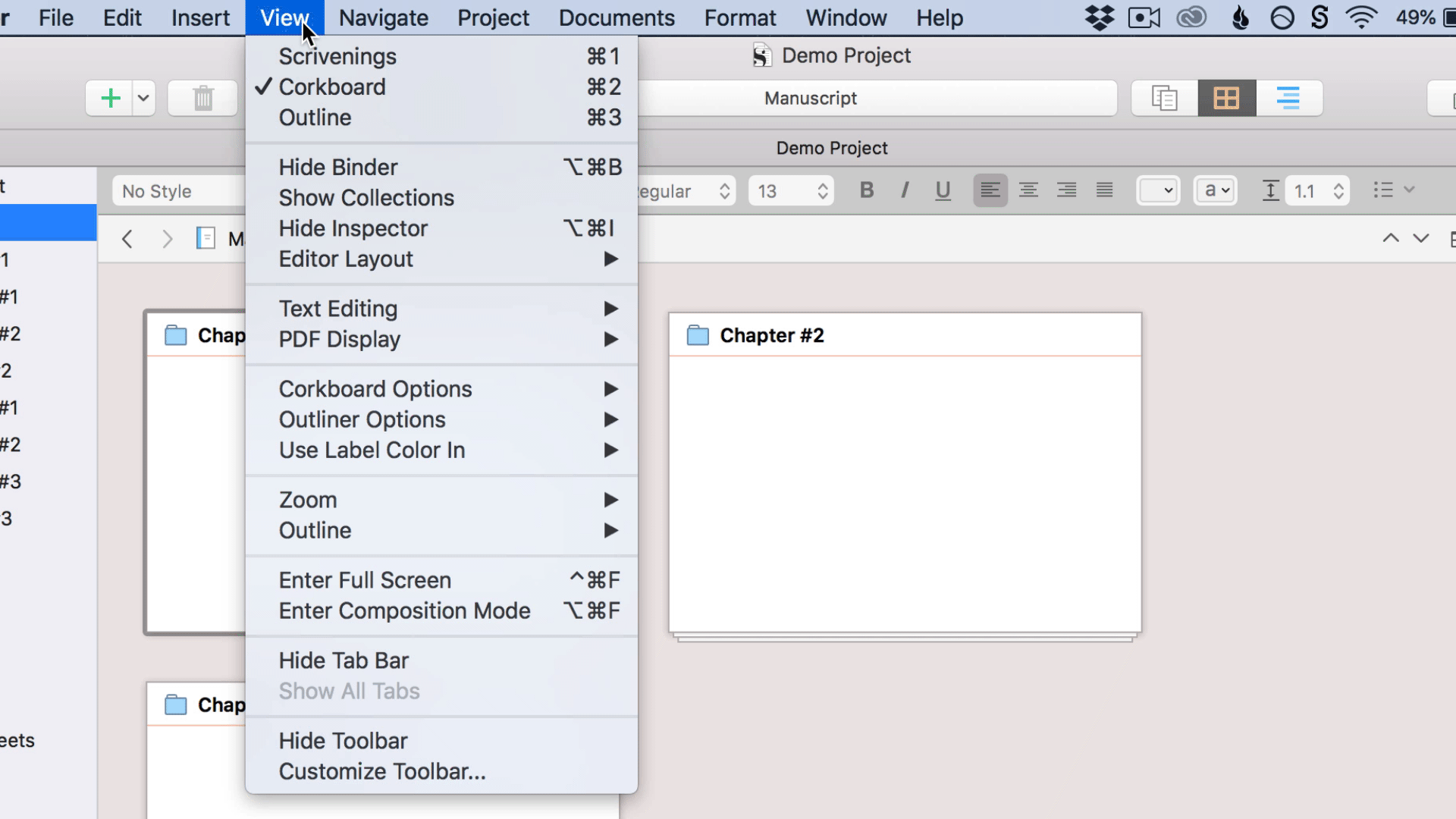This screenshot has width=1456, height=819.
Task: Go to next document with down chevron
Action: 1421,238
